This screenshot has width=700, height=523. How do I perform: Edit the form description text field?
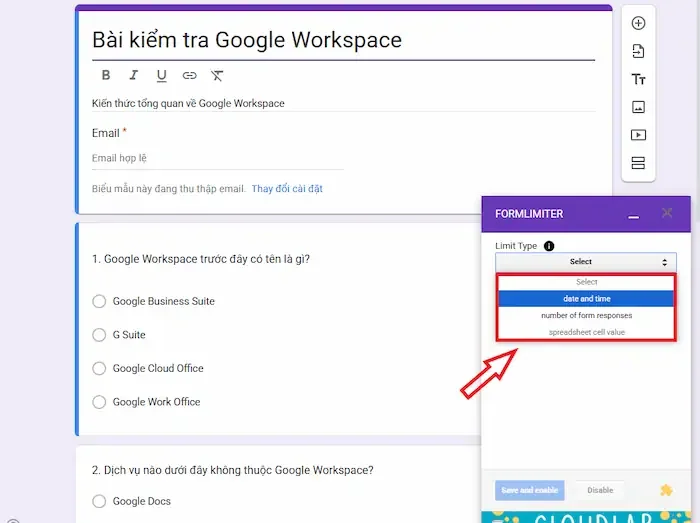click(343, 104)
